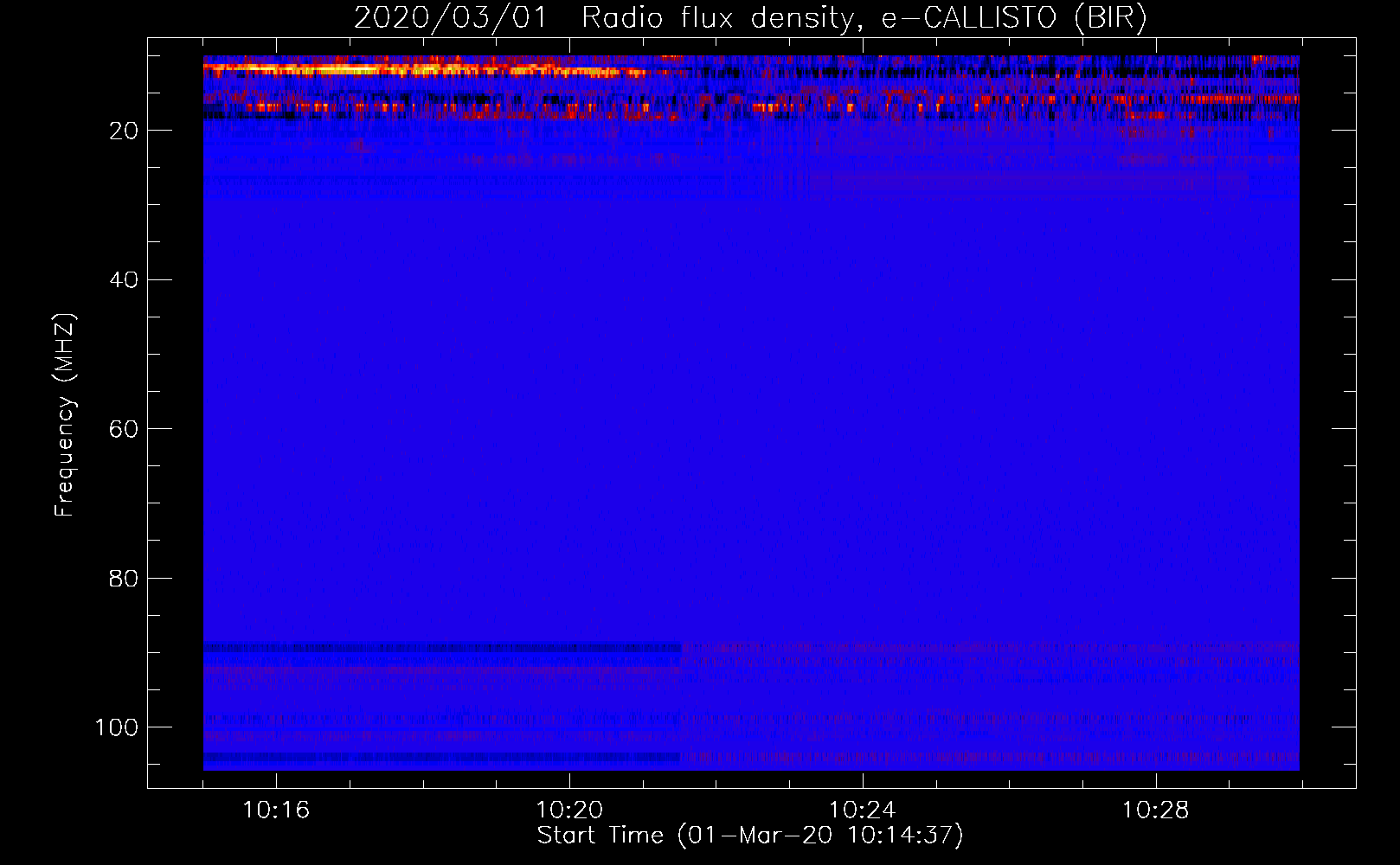The height and width of the screenshot is (865, 1400).
Task: Click the 10:24 time tick label
Action: [863, 811]
